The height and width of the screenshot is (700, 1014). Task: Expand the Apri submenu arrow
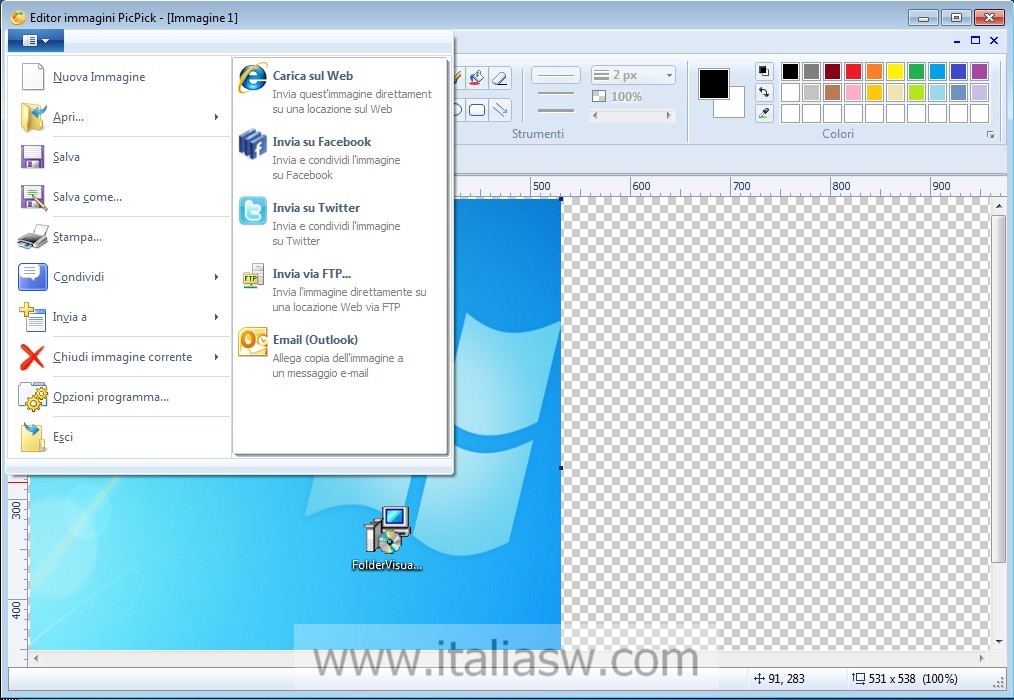click(216, 117)
